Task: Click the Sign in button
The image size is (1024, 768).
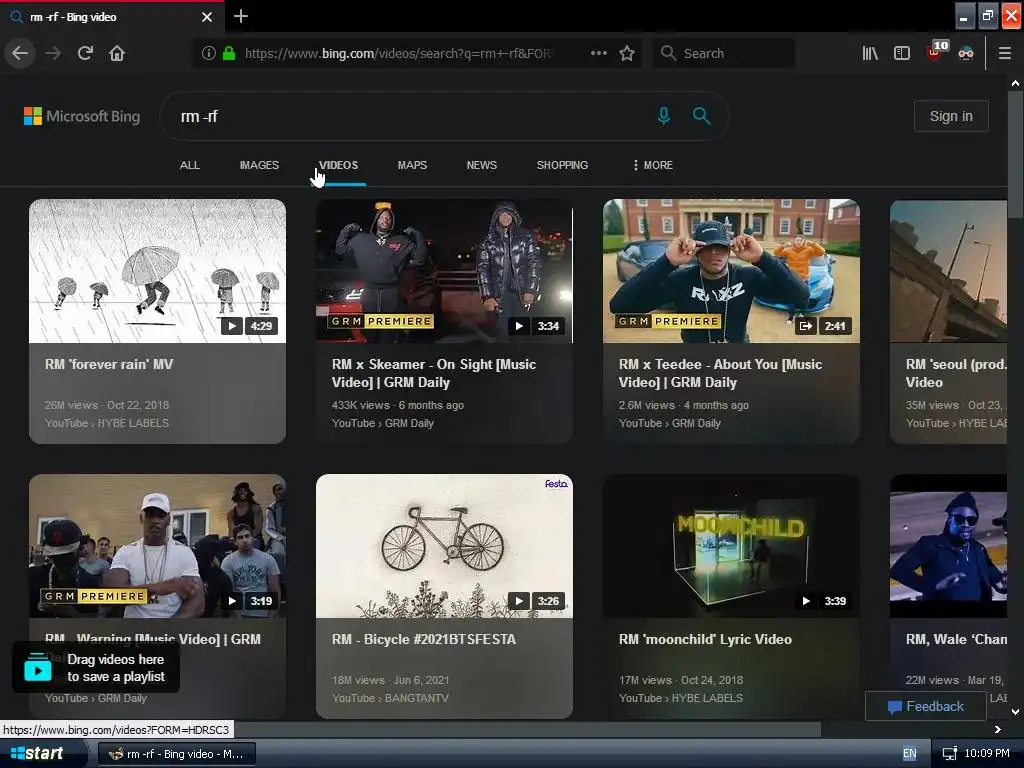Action: coord(951,116)
